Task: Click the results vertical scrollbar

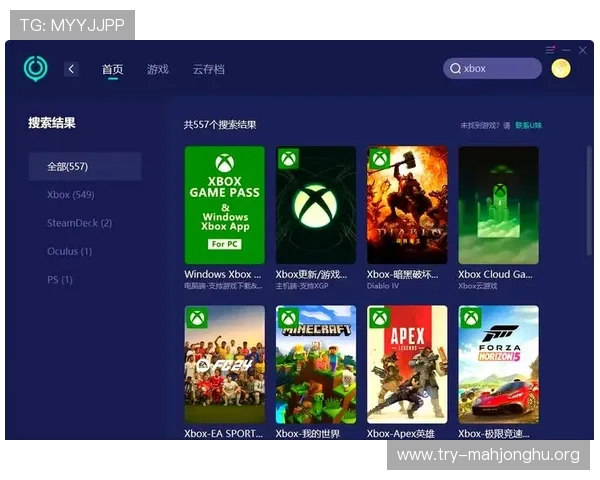Action: pyautogui.click(x=589, y=201)
